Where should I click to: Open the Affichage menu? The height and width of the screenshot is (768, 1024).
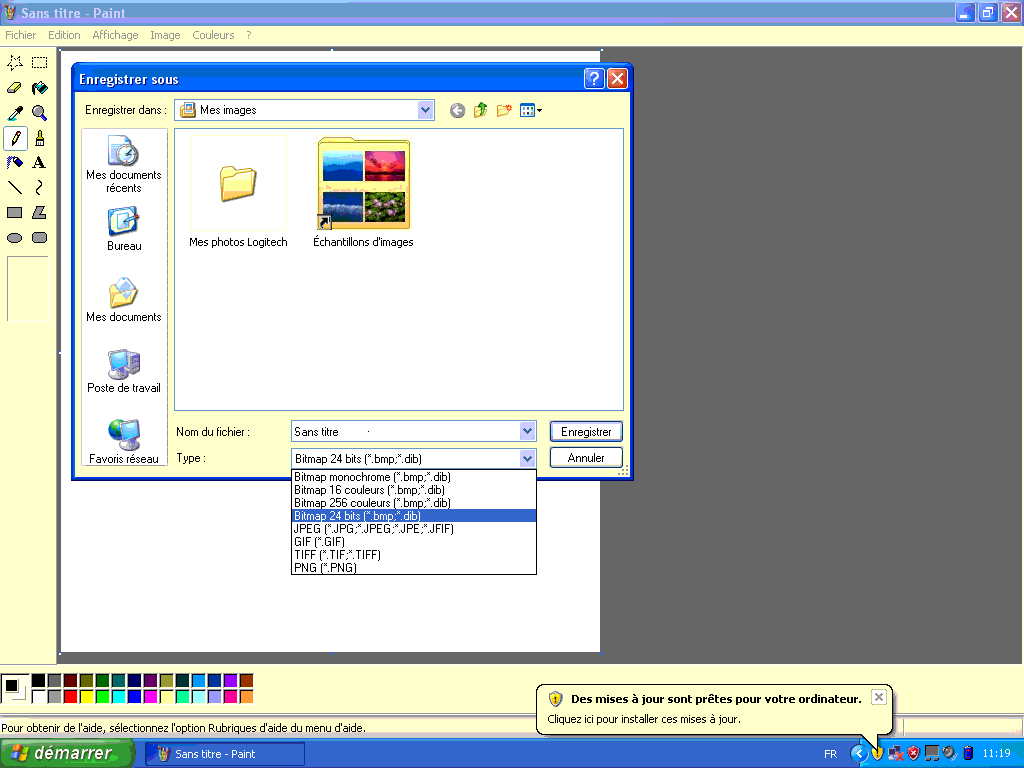tap(115, 35)
